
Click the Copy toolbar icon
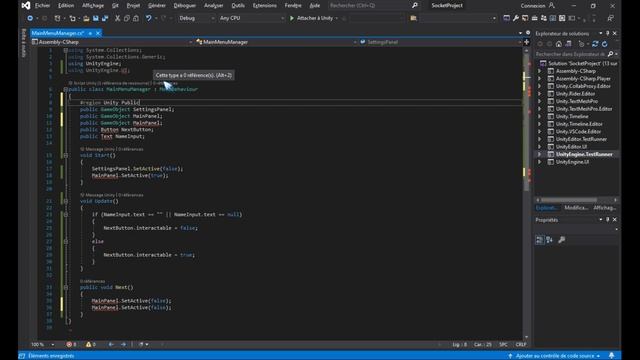tap(127, 18)
